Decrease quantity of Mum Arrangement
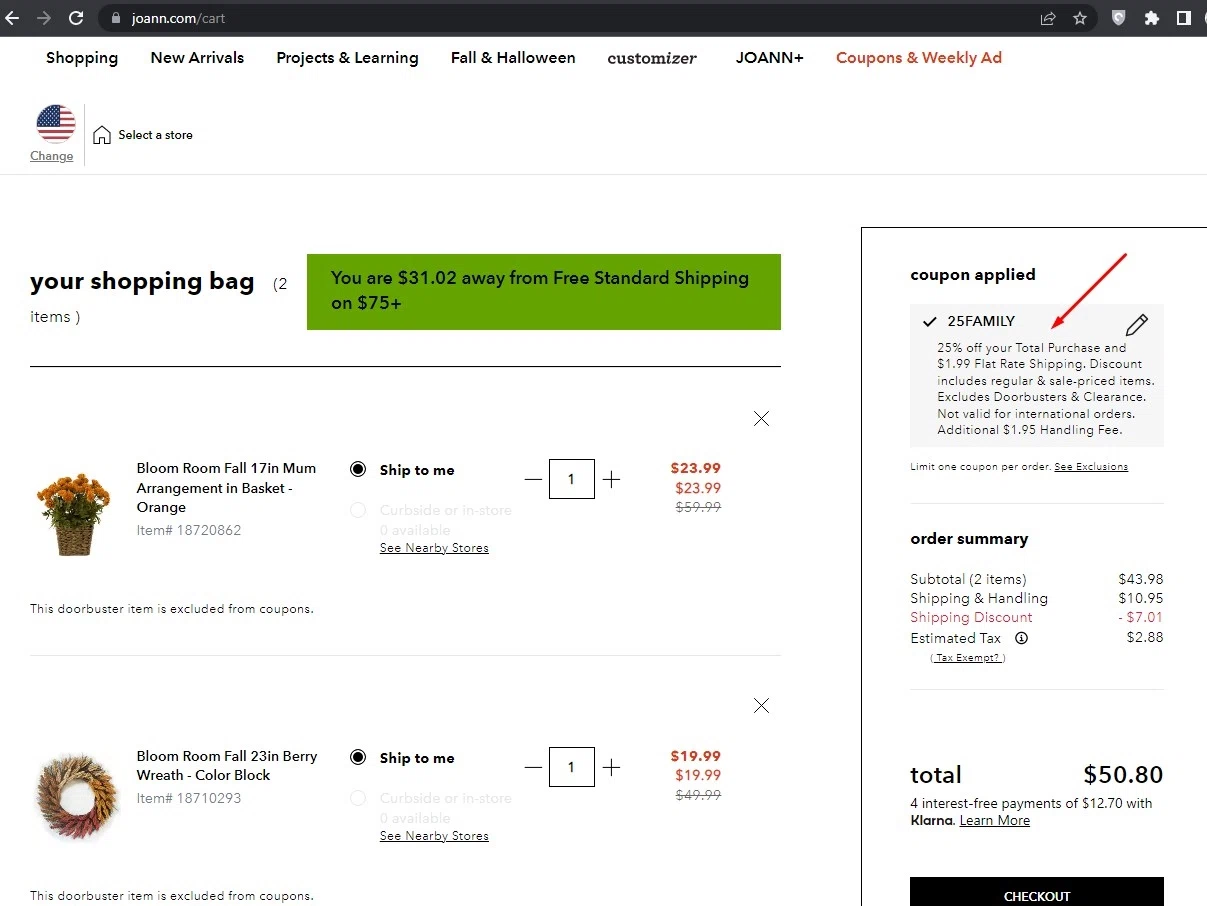Viewport: 1207px width, 906px height. click(533, 479)
